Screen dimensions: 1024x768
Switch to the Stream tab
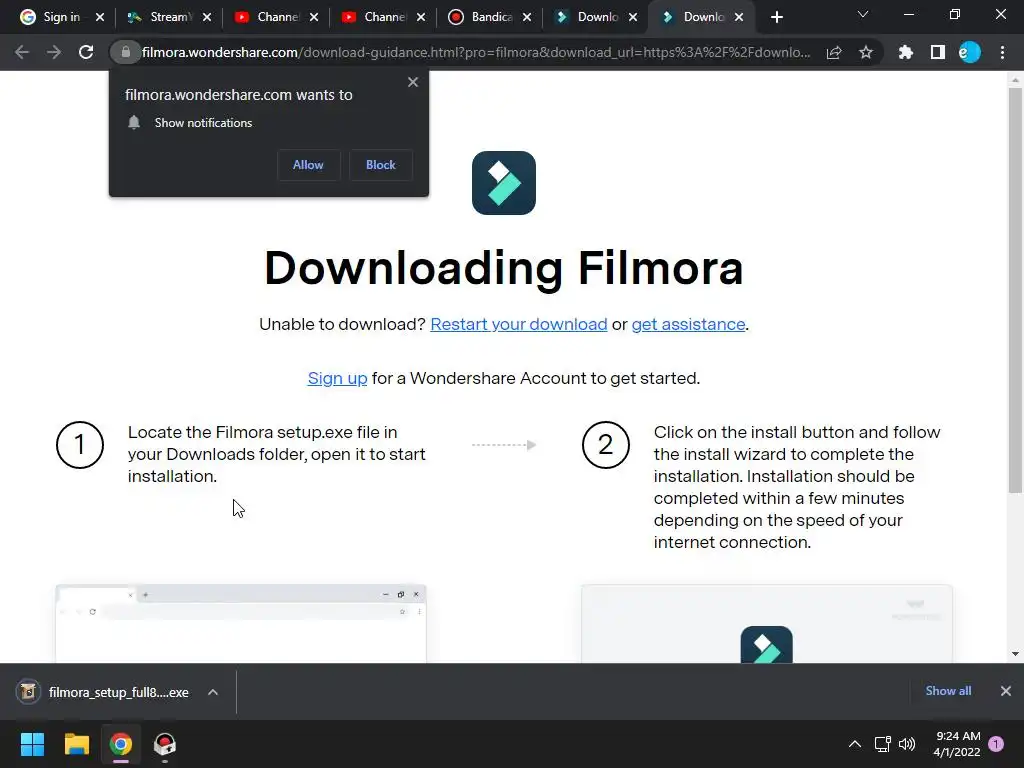pos(160,17)
